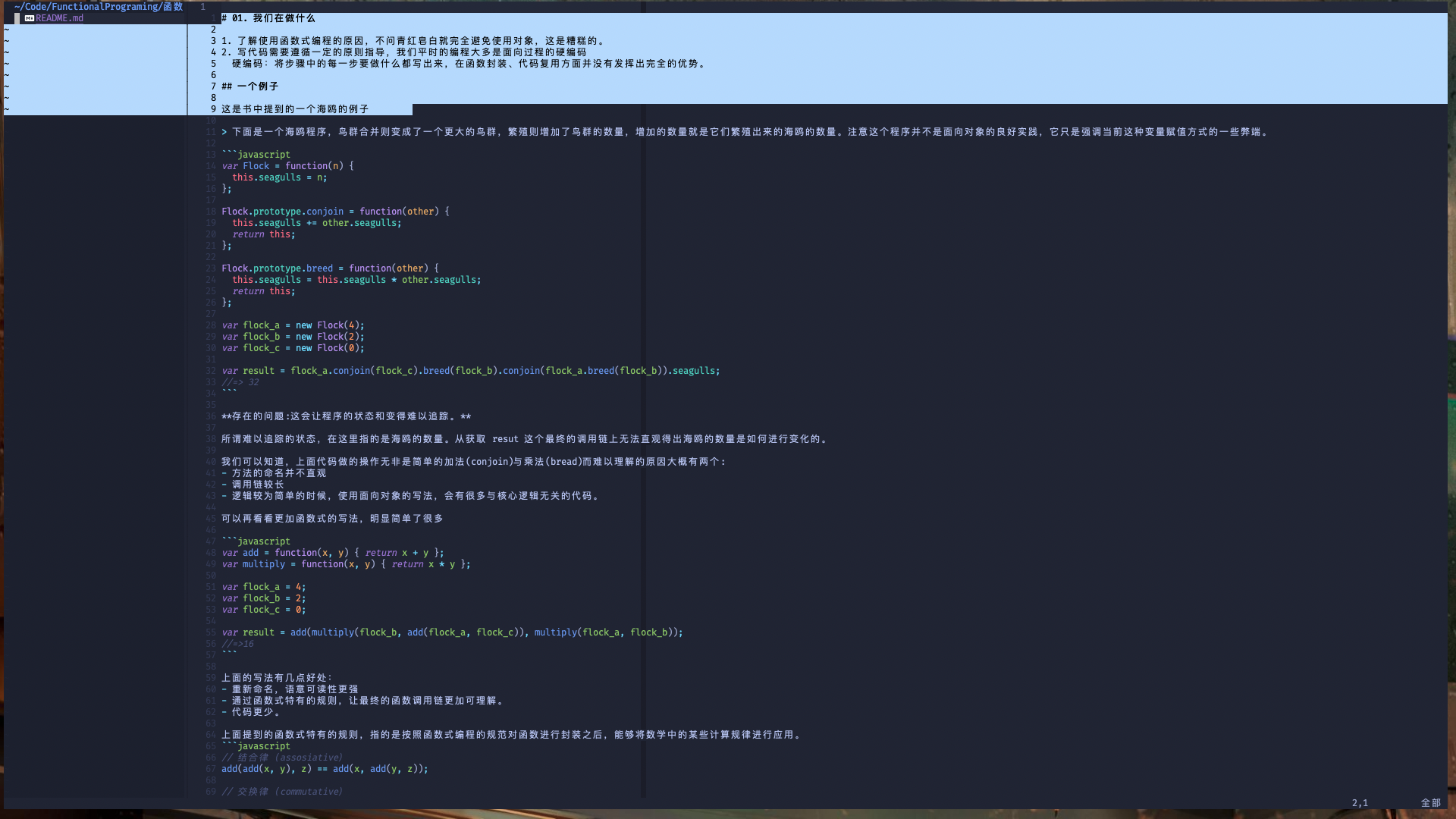Viewport: 1456px width, 819px height.
Task: Click line '硬编码：将步骤中的每一步要做什么都写出来'
Action: click(470, 64)
